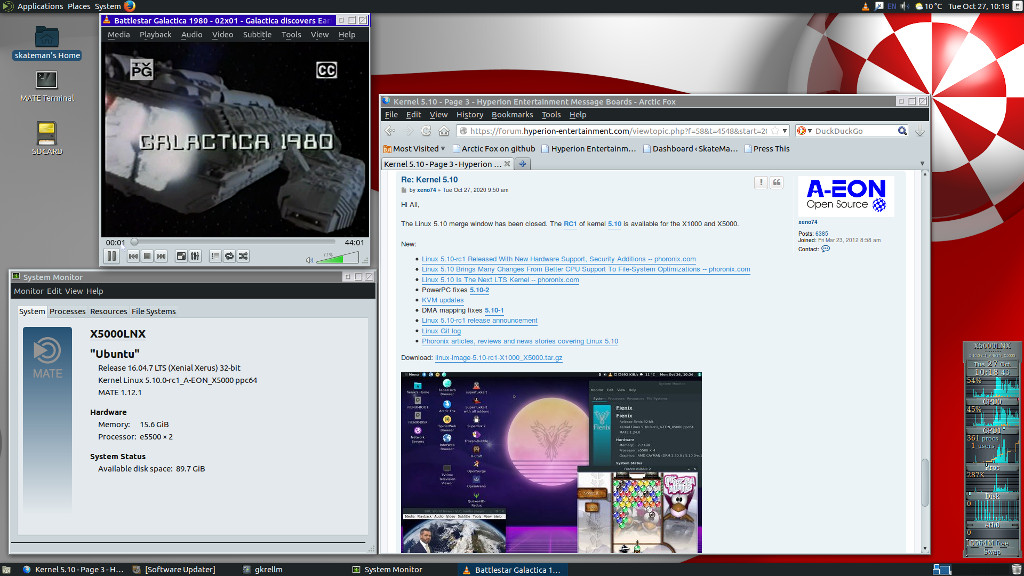Open the KVM updates link

click(x=443, y=300)
